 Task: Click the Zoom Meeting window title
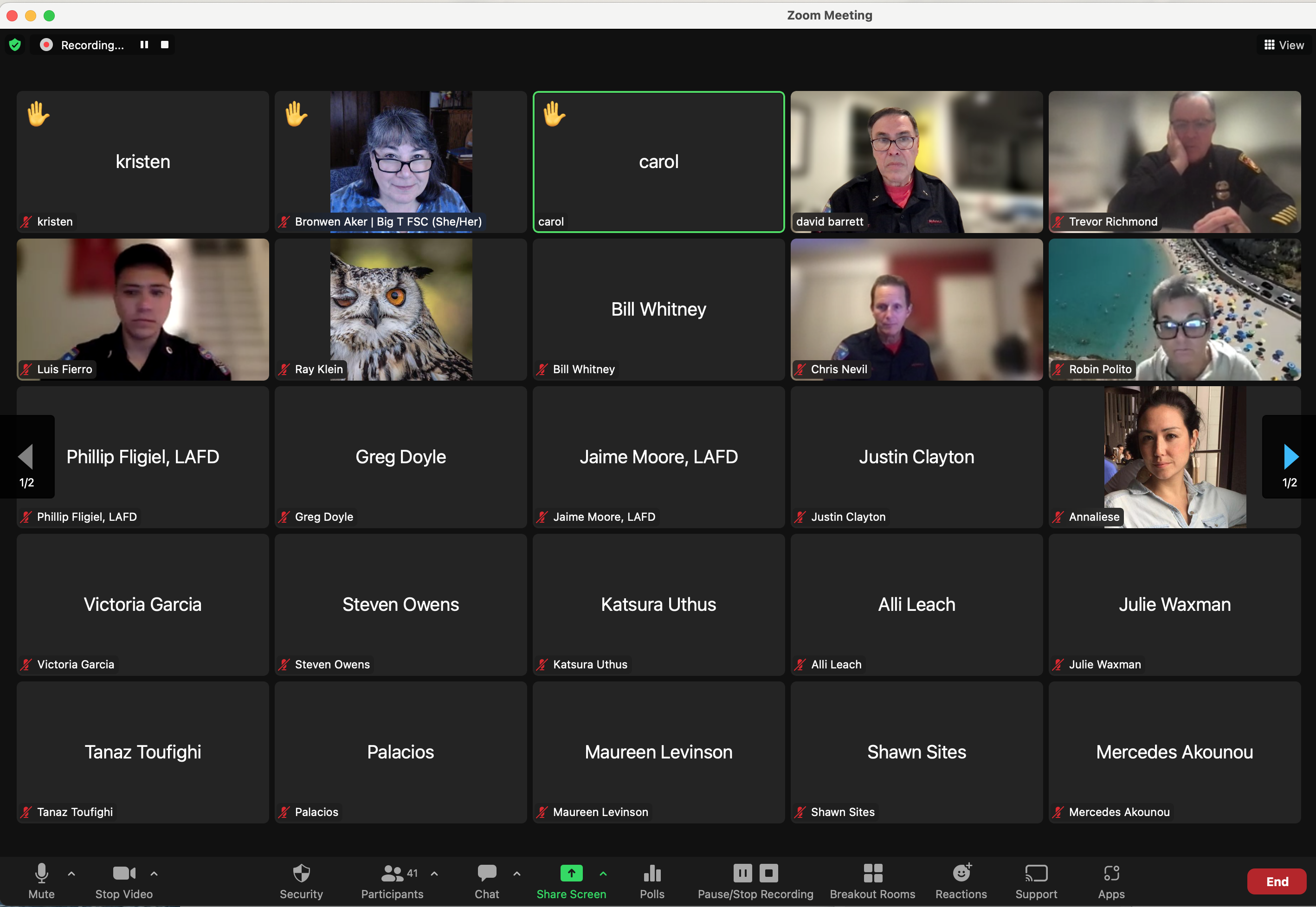click(829, 15)
